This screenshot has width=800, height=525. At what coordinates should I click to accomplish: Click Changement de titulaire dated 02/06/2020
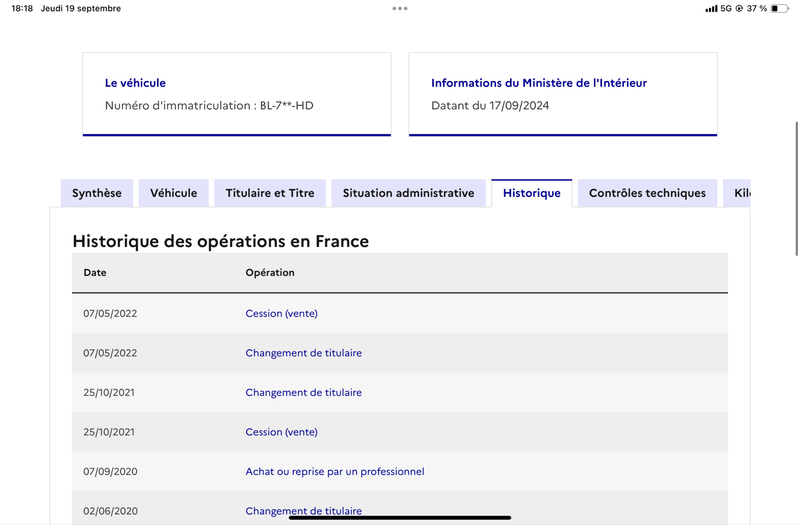click(304, 511)
